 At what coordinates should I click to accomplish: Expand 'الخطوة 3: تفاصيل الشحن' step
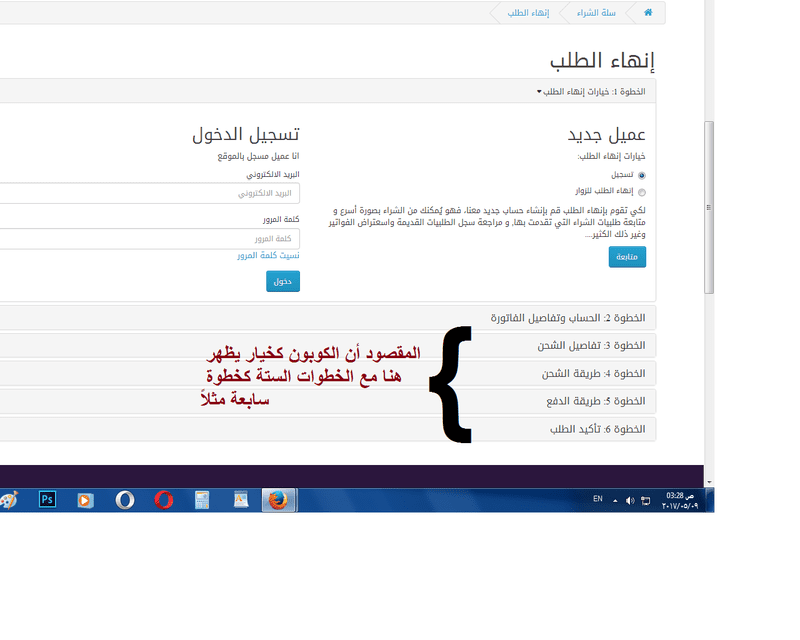coord(328,346)
